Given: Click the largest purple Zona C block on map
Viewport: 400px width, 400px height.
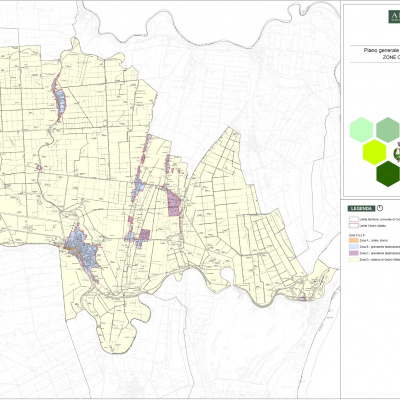Looking at the screenshot, I should point(174,203).
